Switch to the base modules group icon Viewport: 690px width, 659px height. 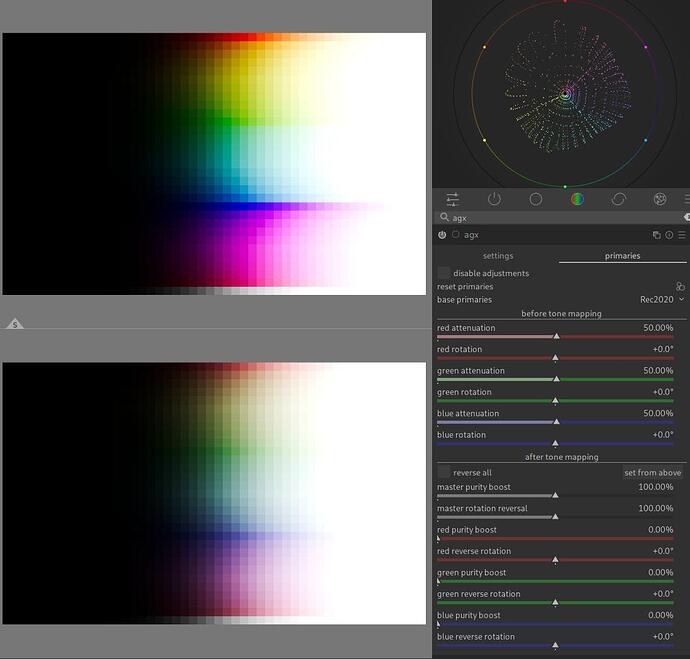coord(536,199)
